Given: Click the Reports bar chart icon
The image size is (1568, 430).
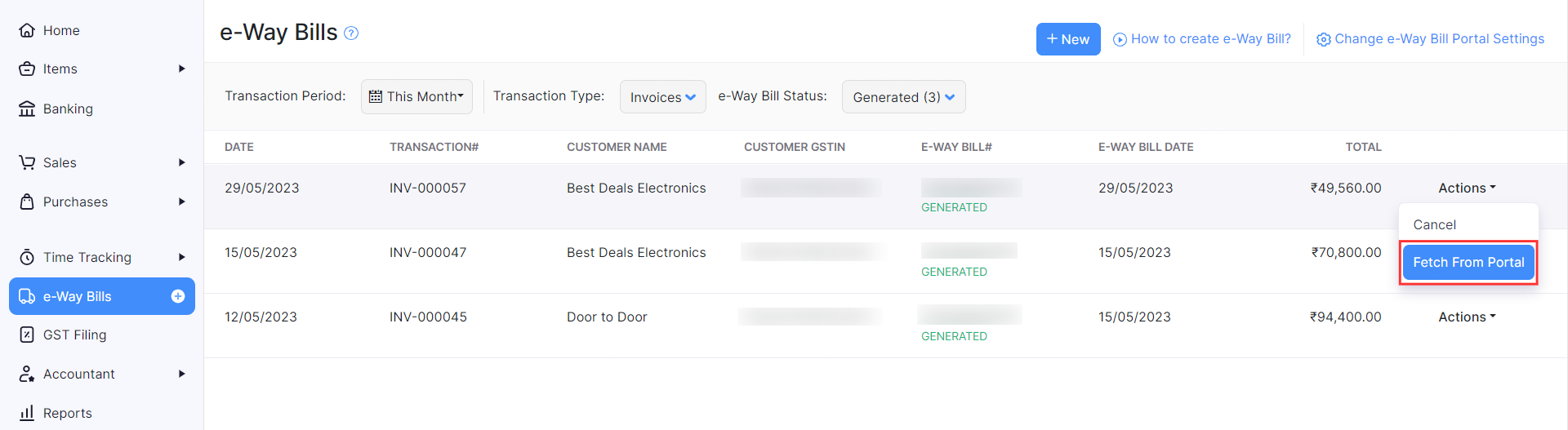Looking at the screenshot, I should tap(27, 413).
